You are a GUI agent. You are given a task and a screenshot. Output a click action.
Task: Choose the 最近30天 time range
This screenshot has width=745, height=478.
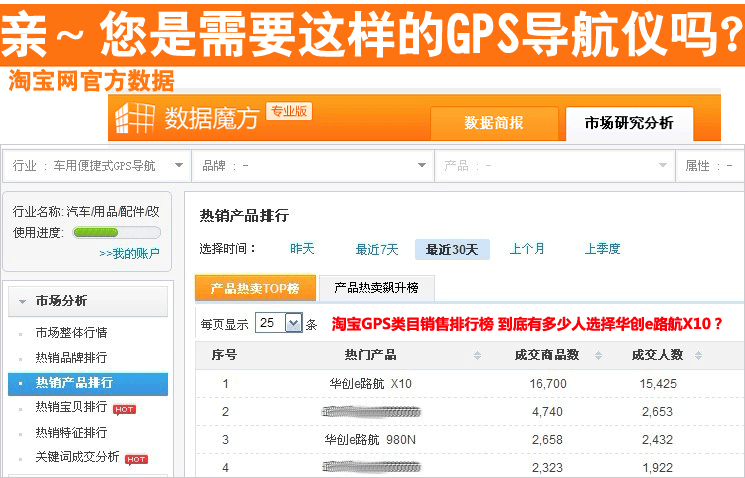pos(452,249)
